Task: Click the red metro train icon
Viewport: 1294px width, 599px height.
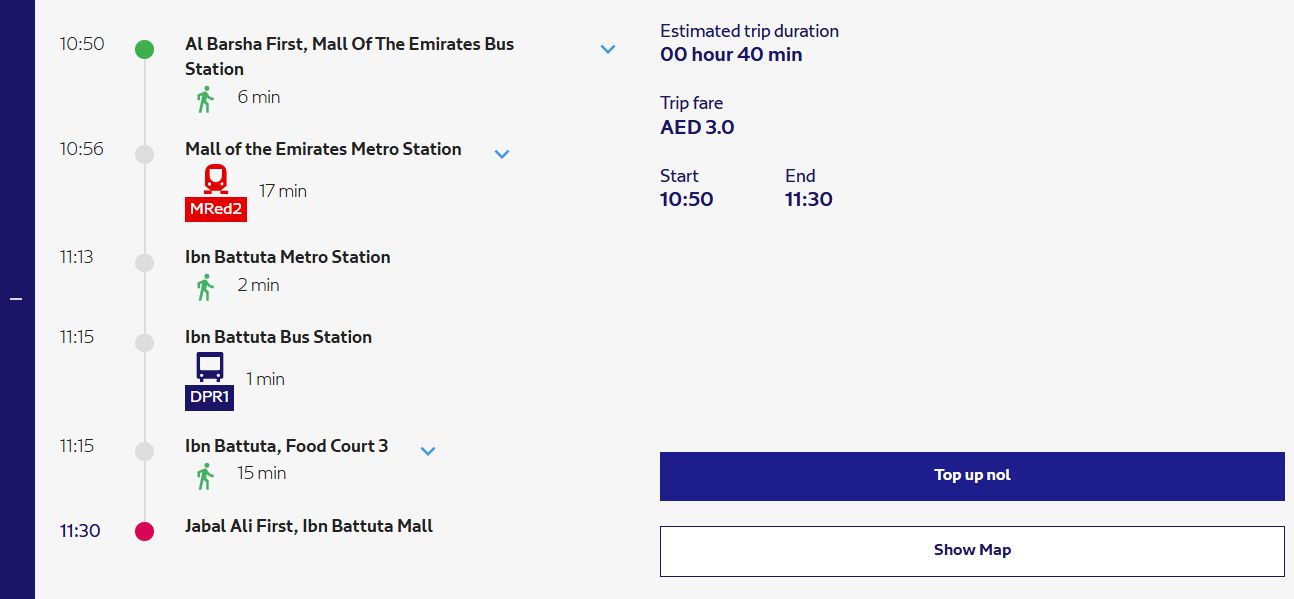Action: [x=215, y=180]
